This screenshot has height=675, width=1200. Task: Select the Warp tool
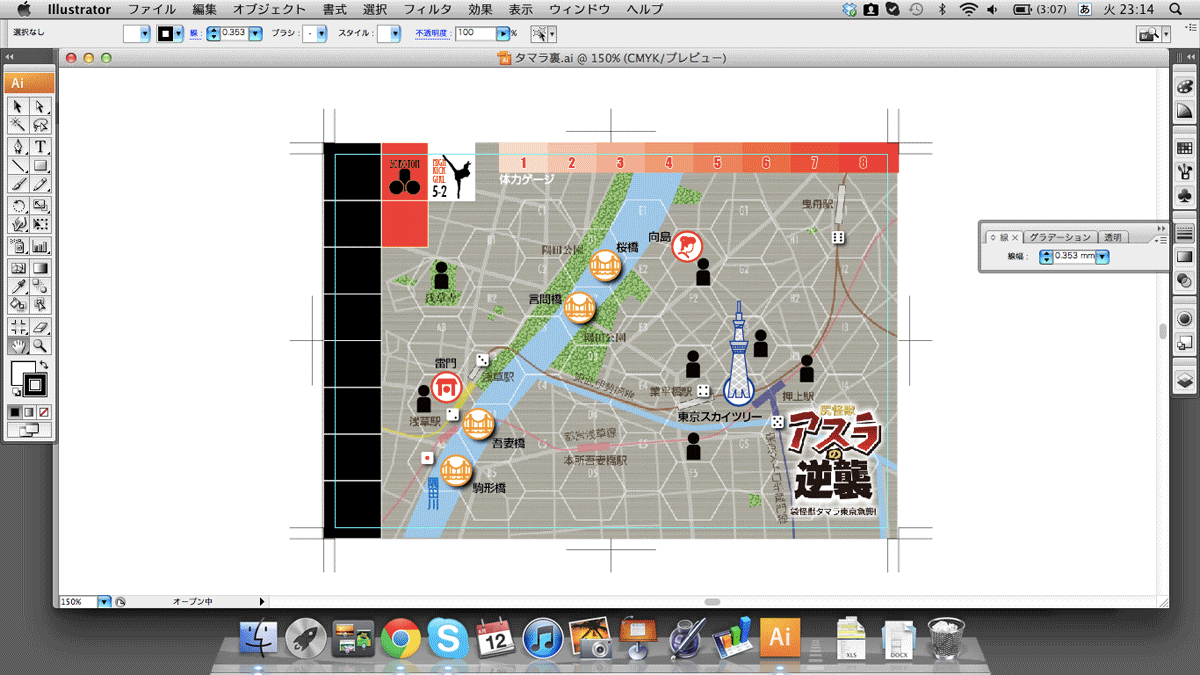(19, 224)
